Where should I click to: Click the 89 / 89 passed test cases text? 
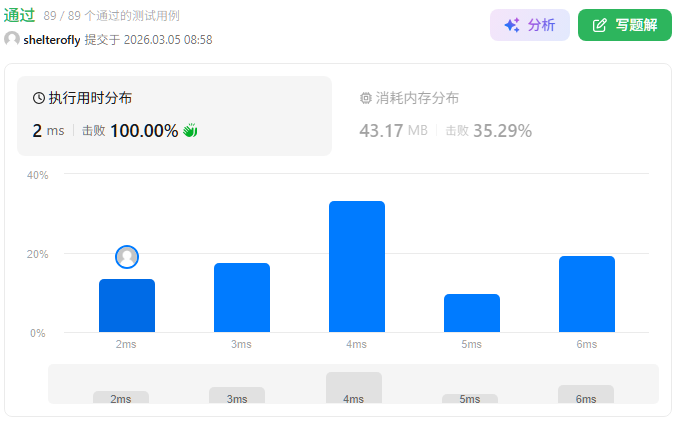click(112, 16)
